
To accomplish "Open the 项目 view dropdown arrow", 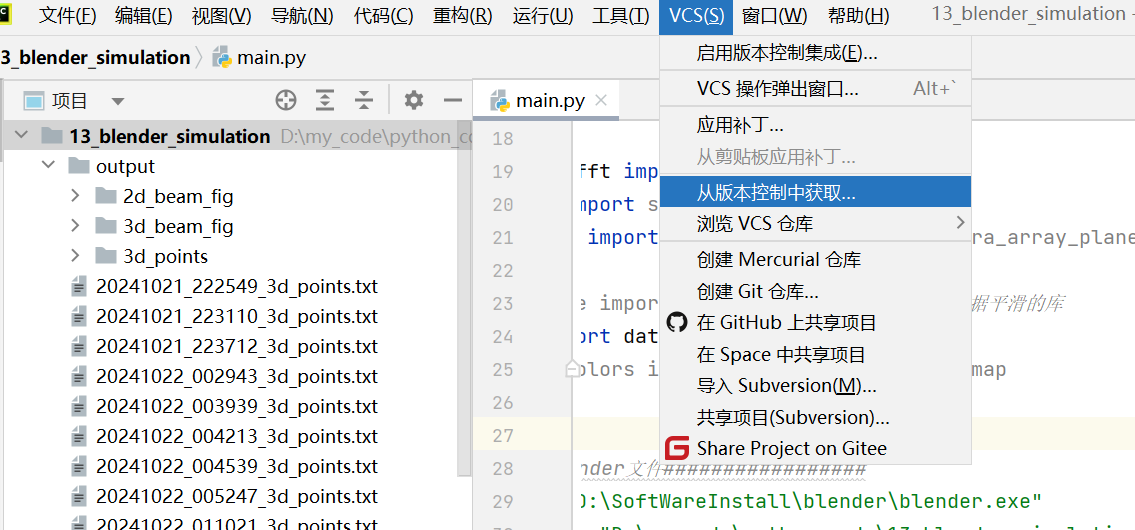I will 117,101.
